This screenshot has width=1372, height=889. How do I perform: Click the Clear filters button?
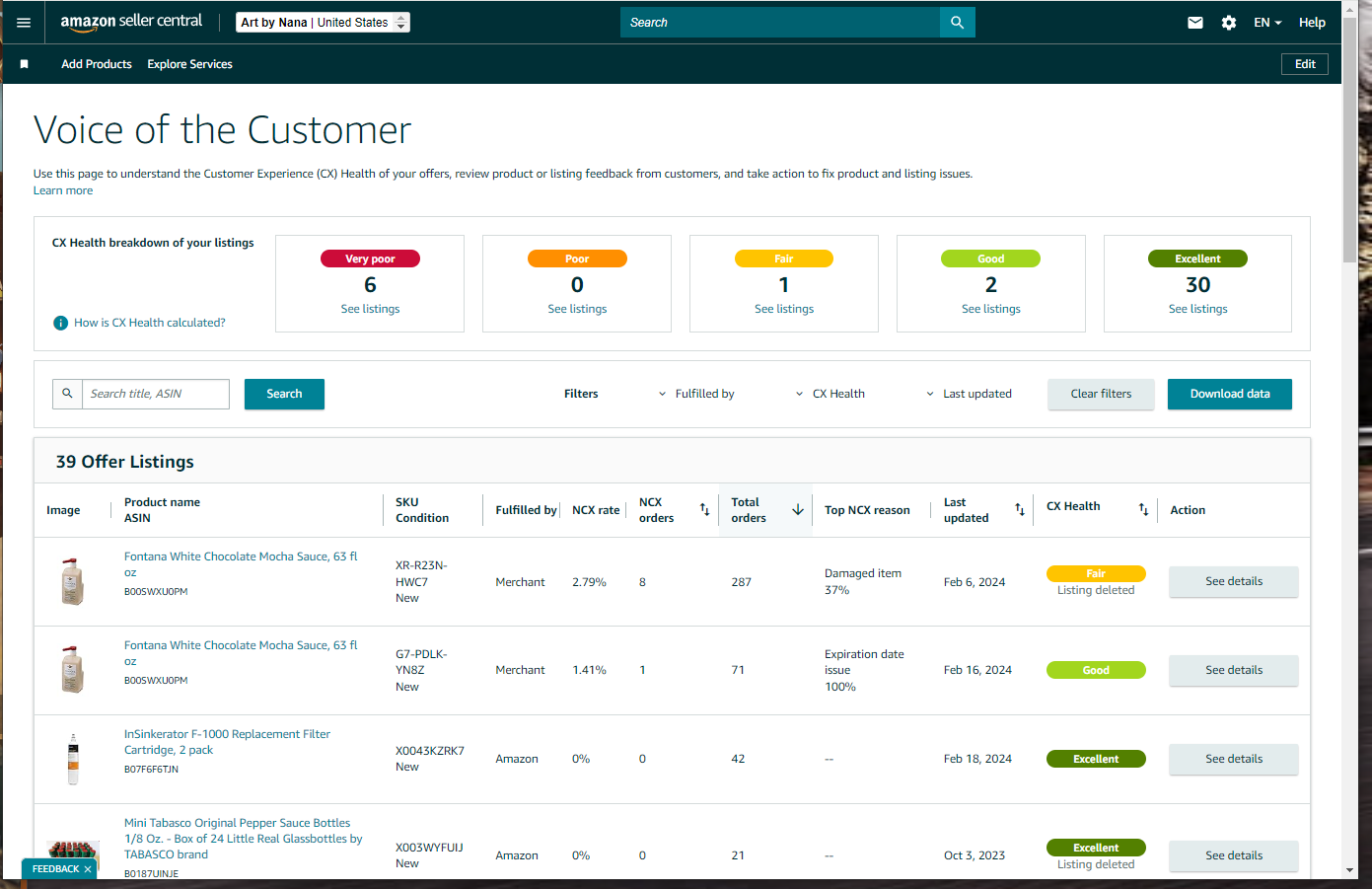tap(1101, 394)
